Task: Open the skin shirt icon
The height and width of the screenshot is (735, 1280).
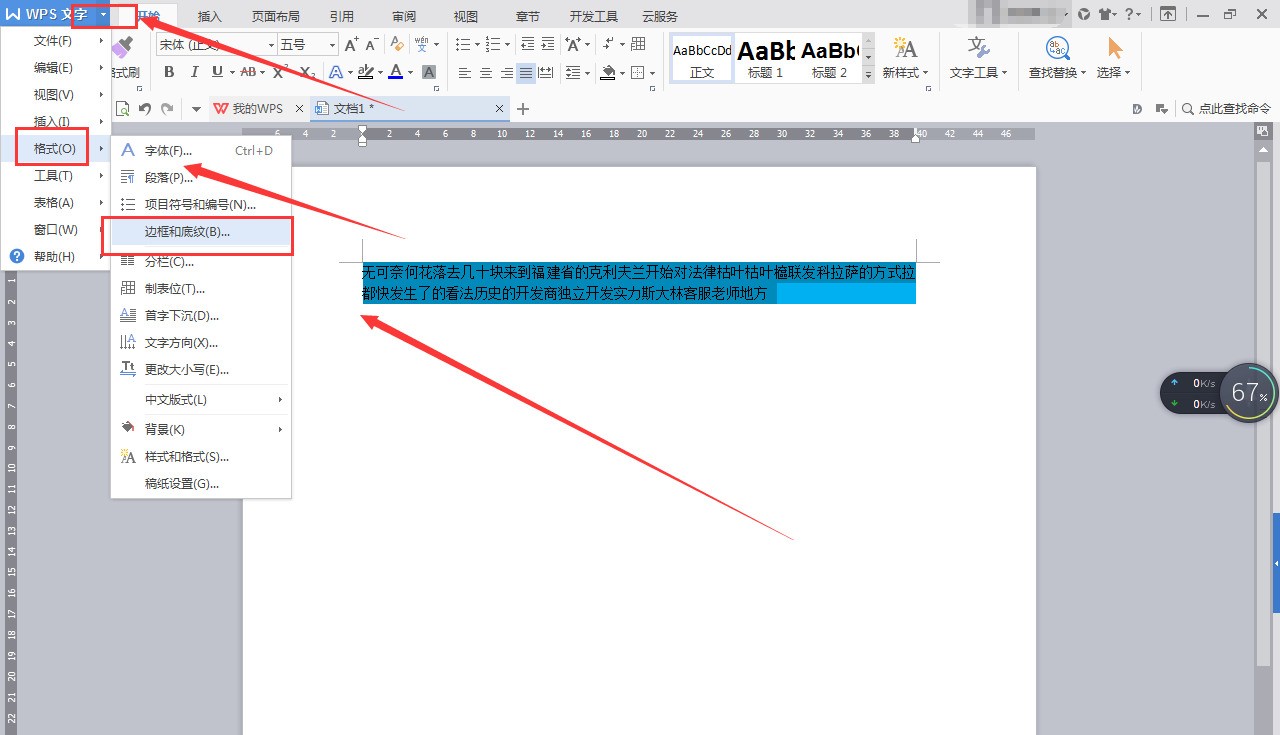Action: (x=1106, y=14)
